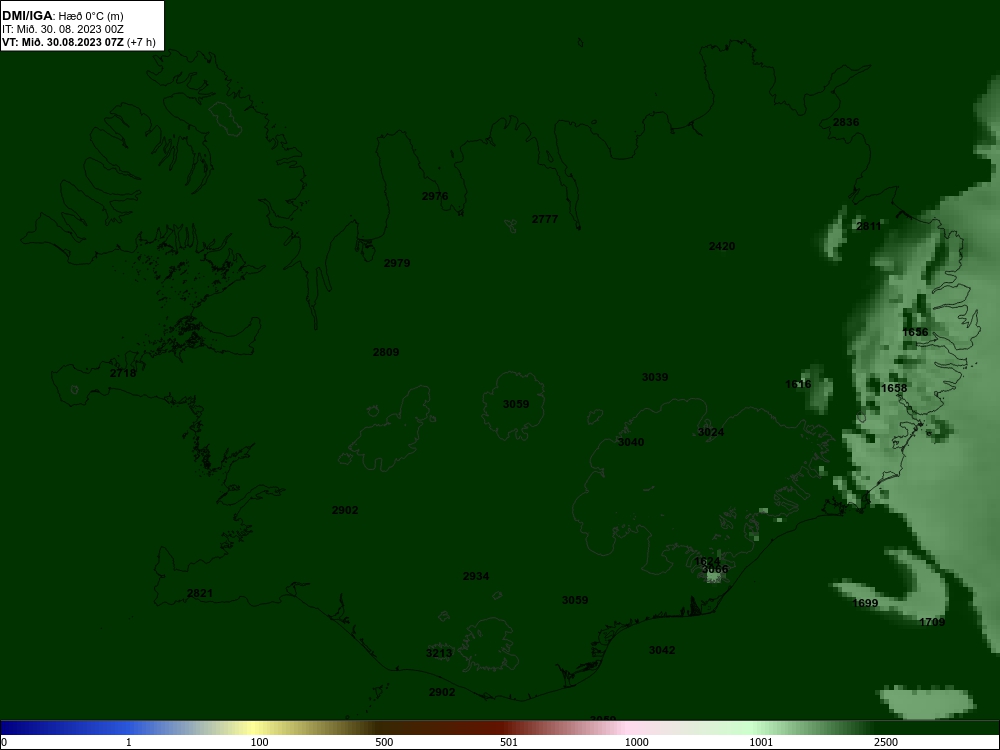Click the 2811 freezing-level label
Screen dimensions: 1000x750
[869, 226]
